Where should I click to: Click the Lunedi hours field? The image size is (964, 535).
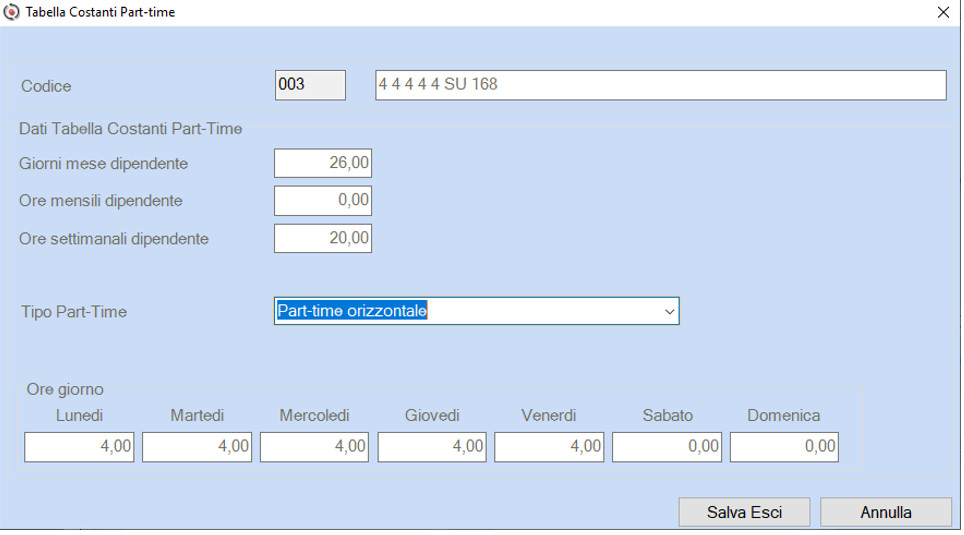(x=79, y=446)
